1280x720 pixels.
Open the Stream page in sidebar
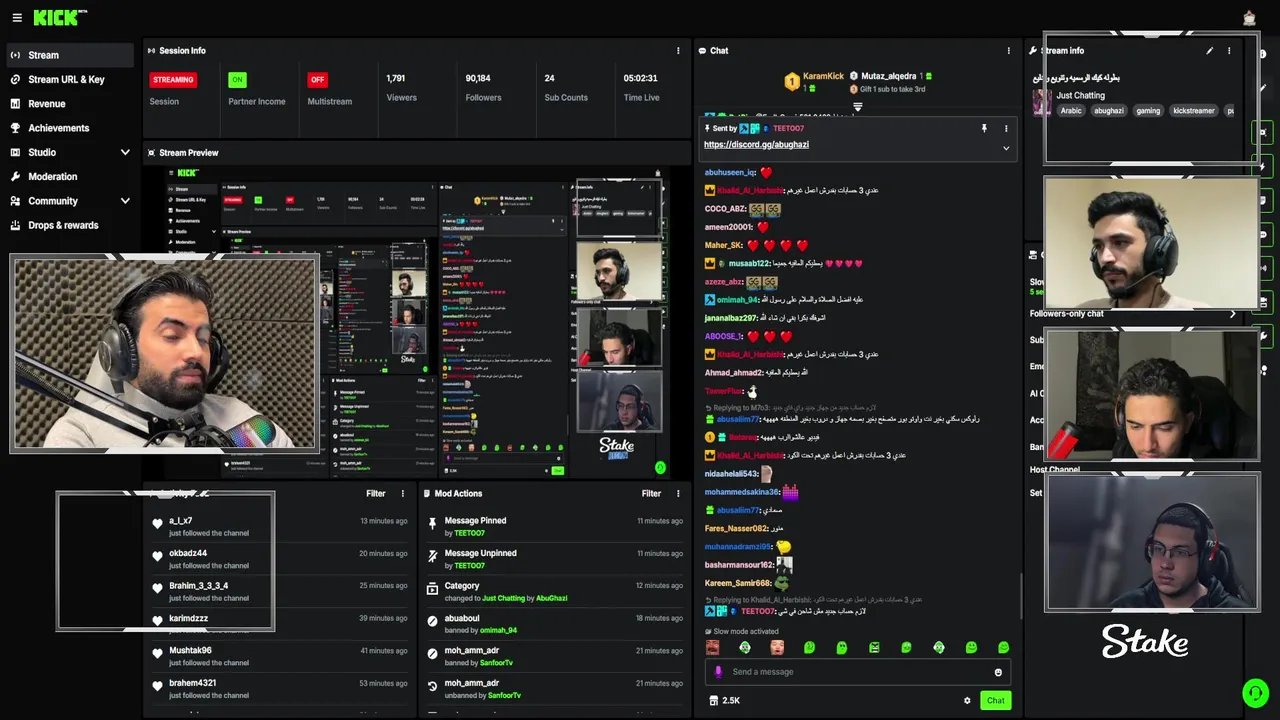68,55
